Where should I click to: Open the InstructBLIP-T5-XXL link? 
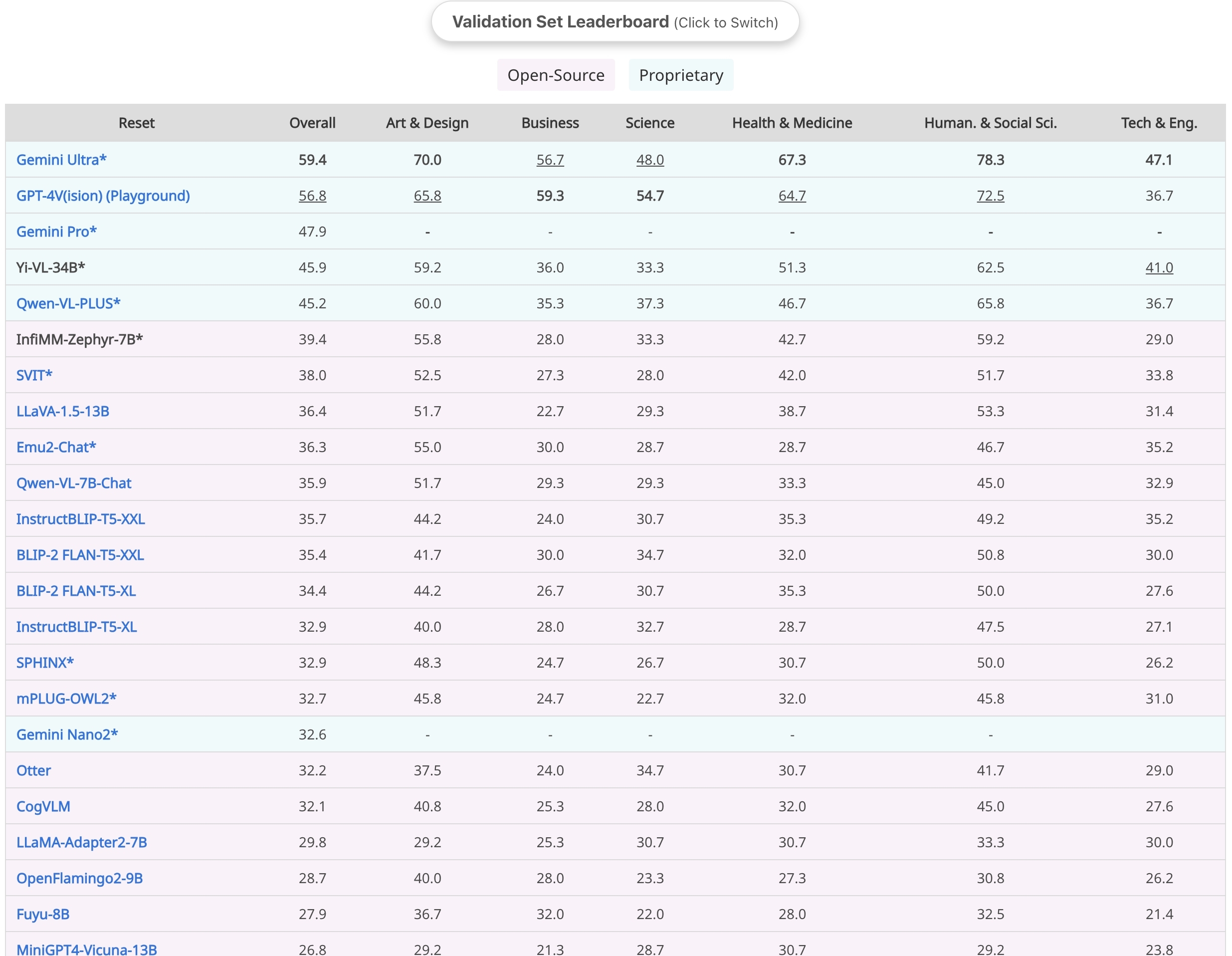[81, 519]
